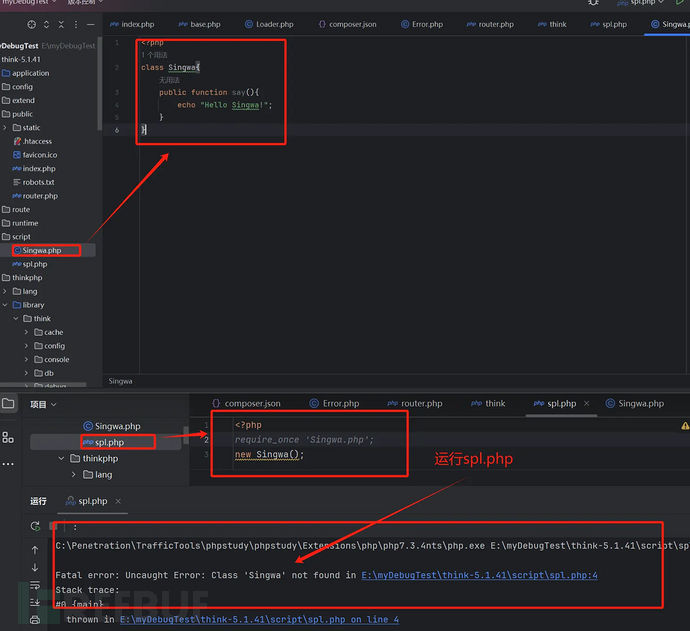This screenshot has height=631, width=690.
Task: Open project panel options three-dot menu
Action: click(78, 24)
